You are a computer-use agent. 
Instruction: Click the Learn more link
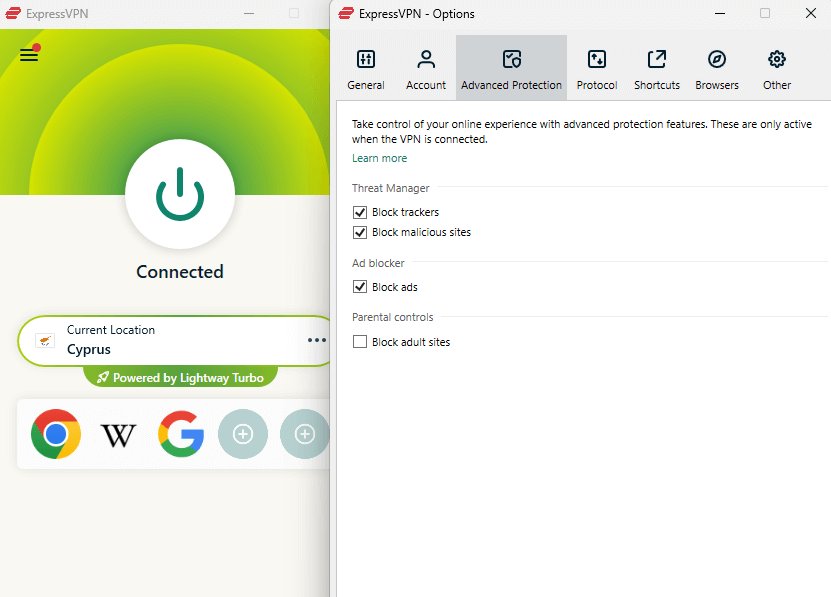[x=379, y=158]
